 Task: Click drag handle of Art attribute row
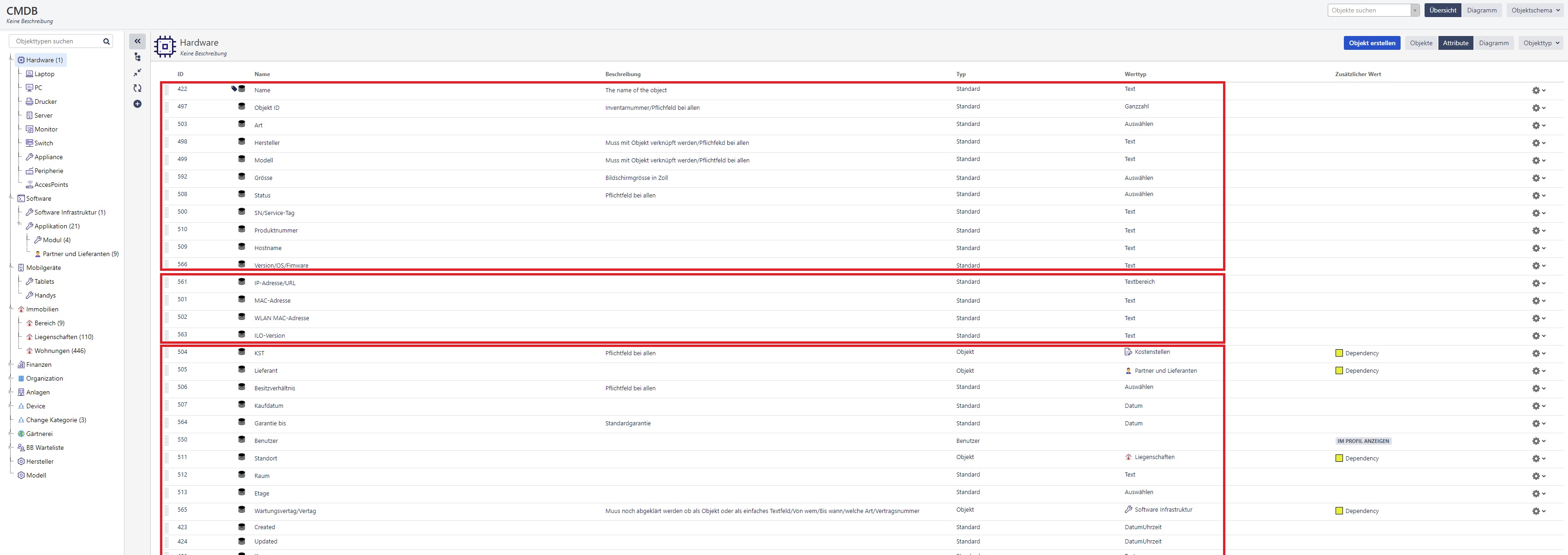click(167, 125)
